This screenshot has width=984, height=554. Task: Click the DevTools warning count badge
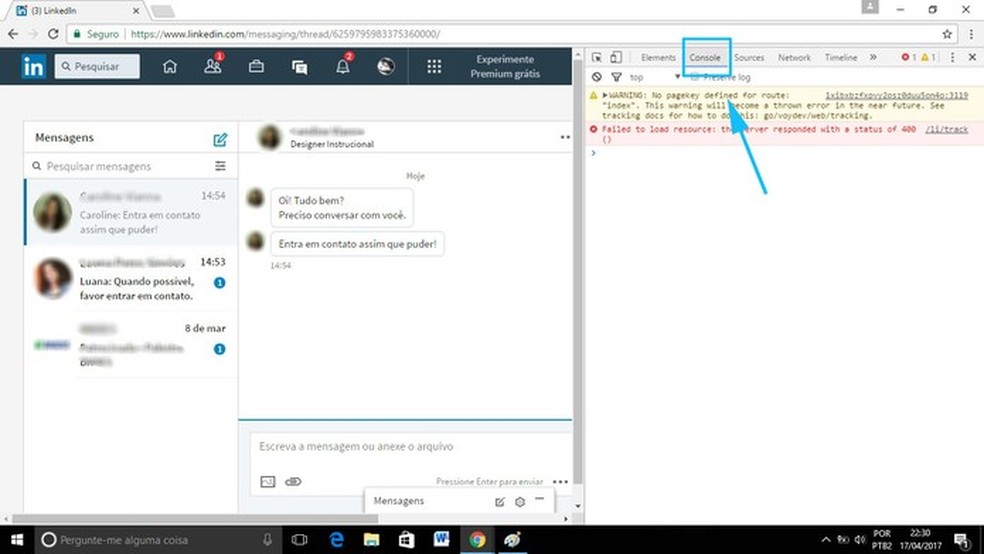click(928, 57)
